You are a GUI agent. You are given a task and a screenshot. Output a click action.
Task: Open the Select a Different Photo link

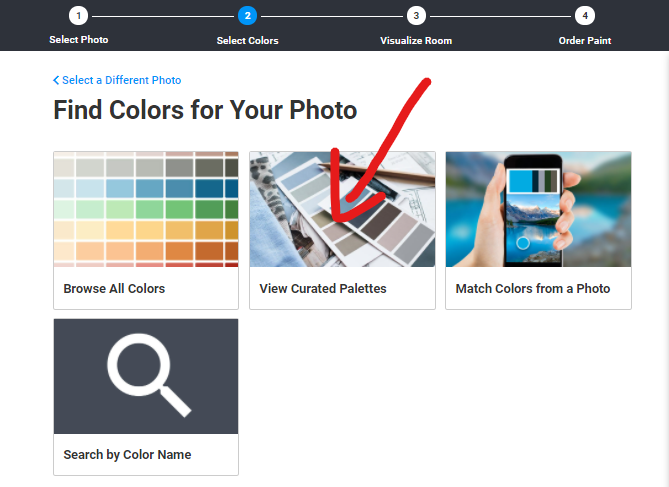(x=122, y=80)
